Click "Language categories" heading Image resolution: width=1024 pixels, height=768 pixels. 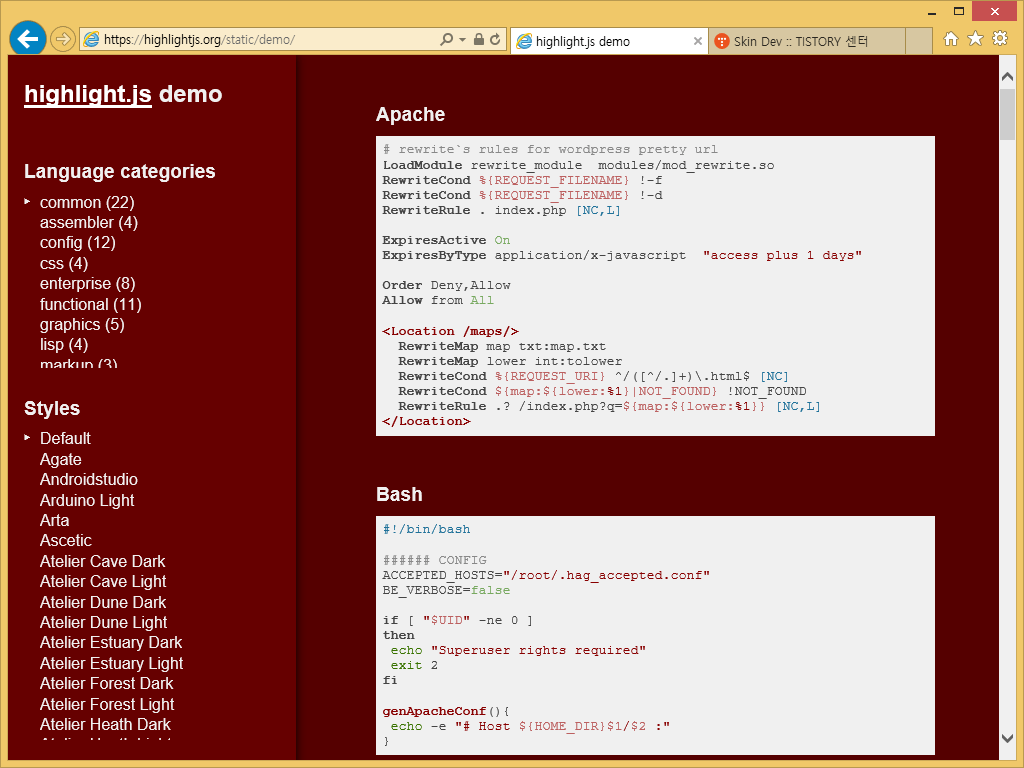(120, 172)
